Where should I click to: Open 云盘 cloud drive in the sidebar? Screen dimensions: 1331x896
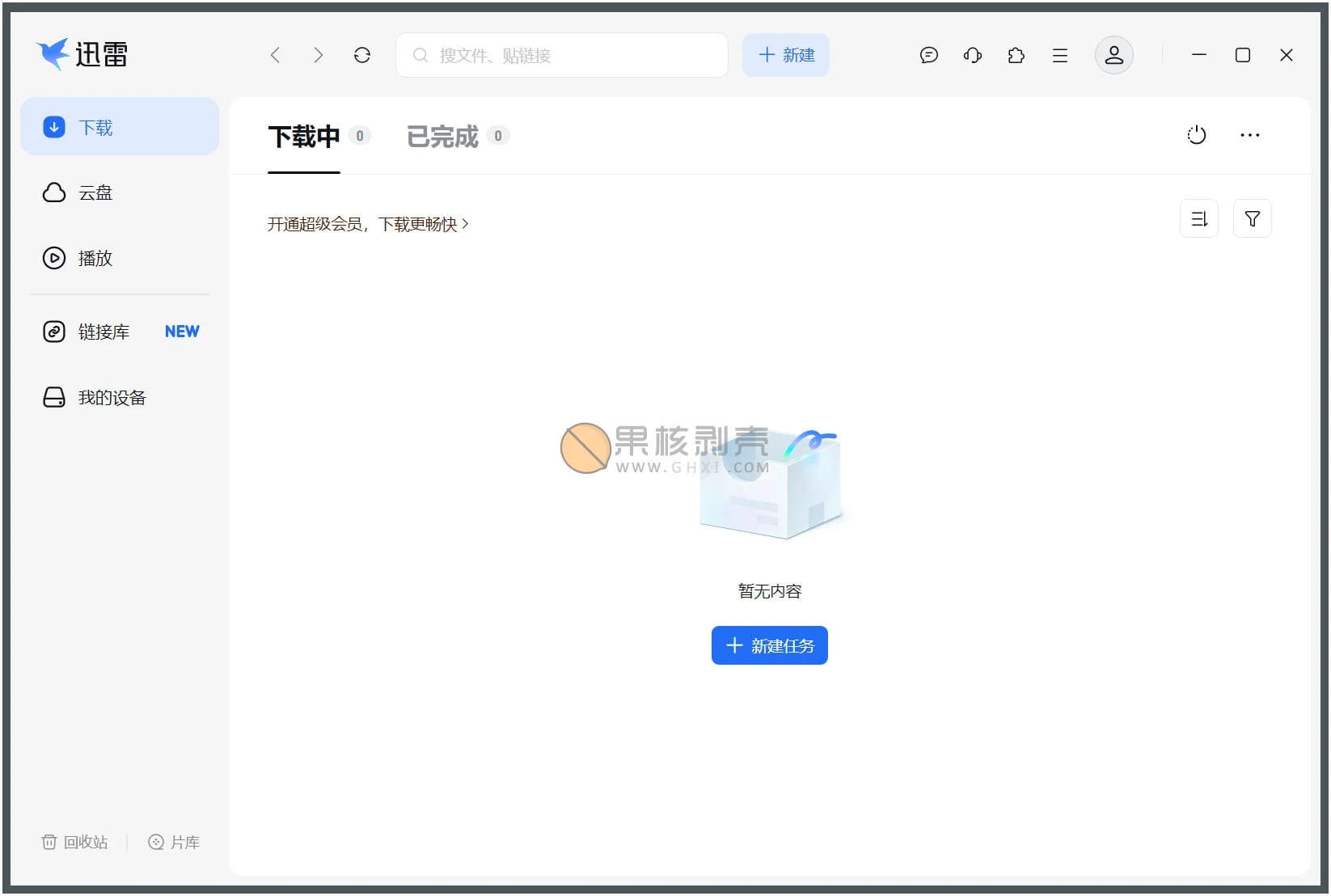120,192
